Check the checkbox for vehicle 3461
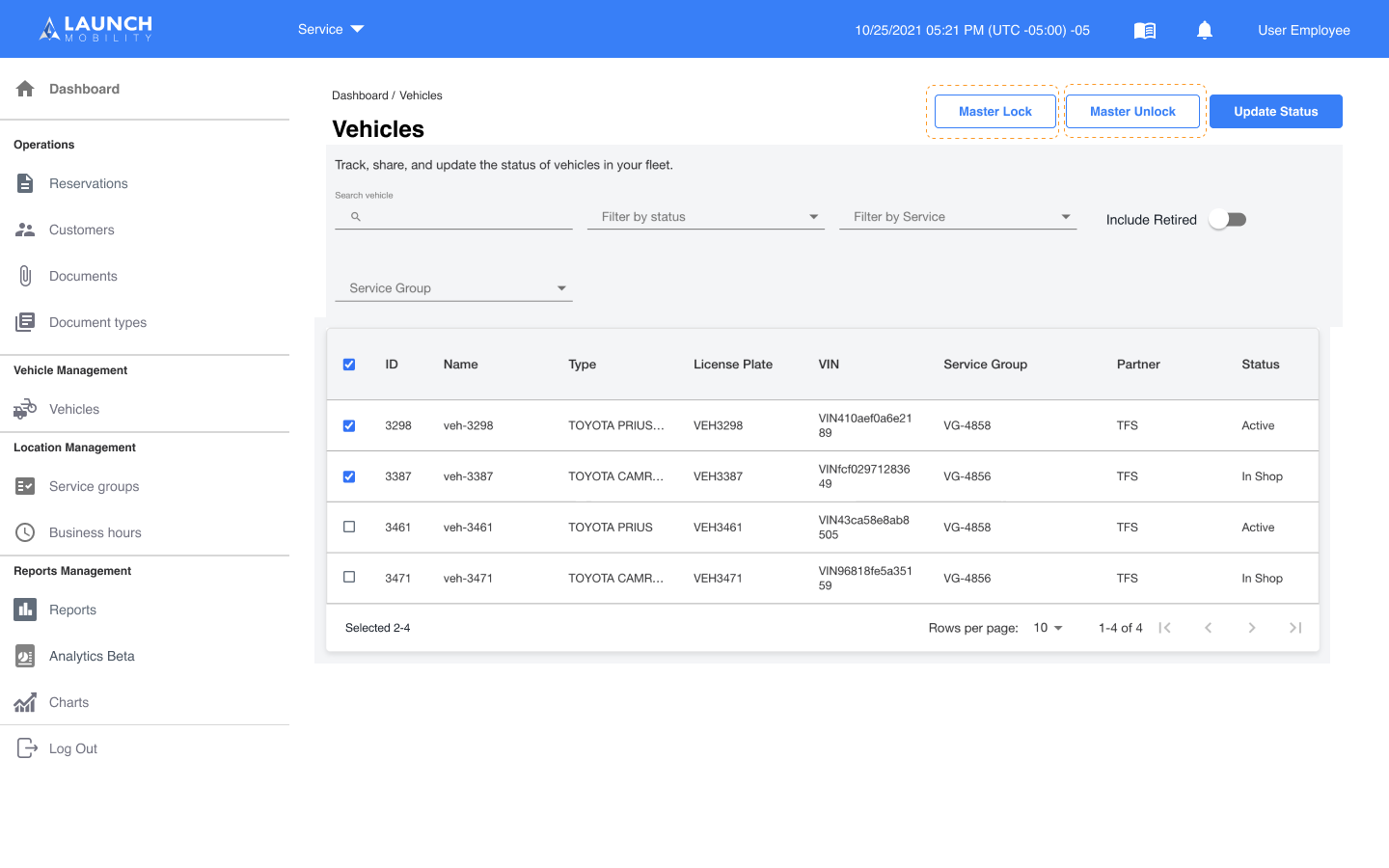The height and width of the screenshot is (868, 1389). pyautogui.click(x=349, y=527)
